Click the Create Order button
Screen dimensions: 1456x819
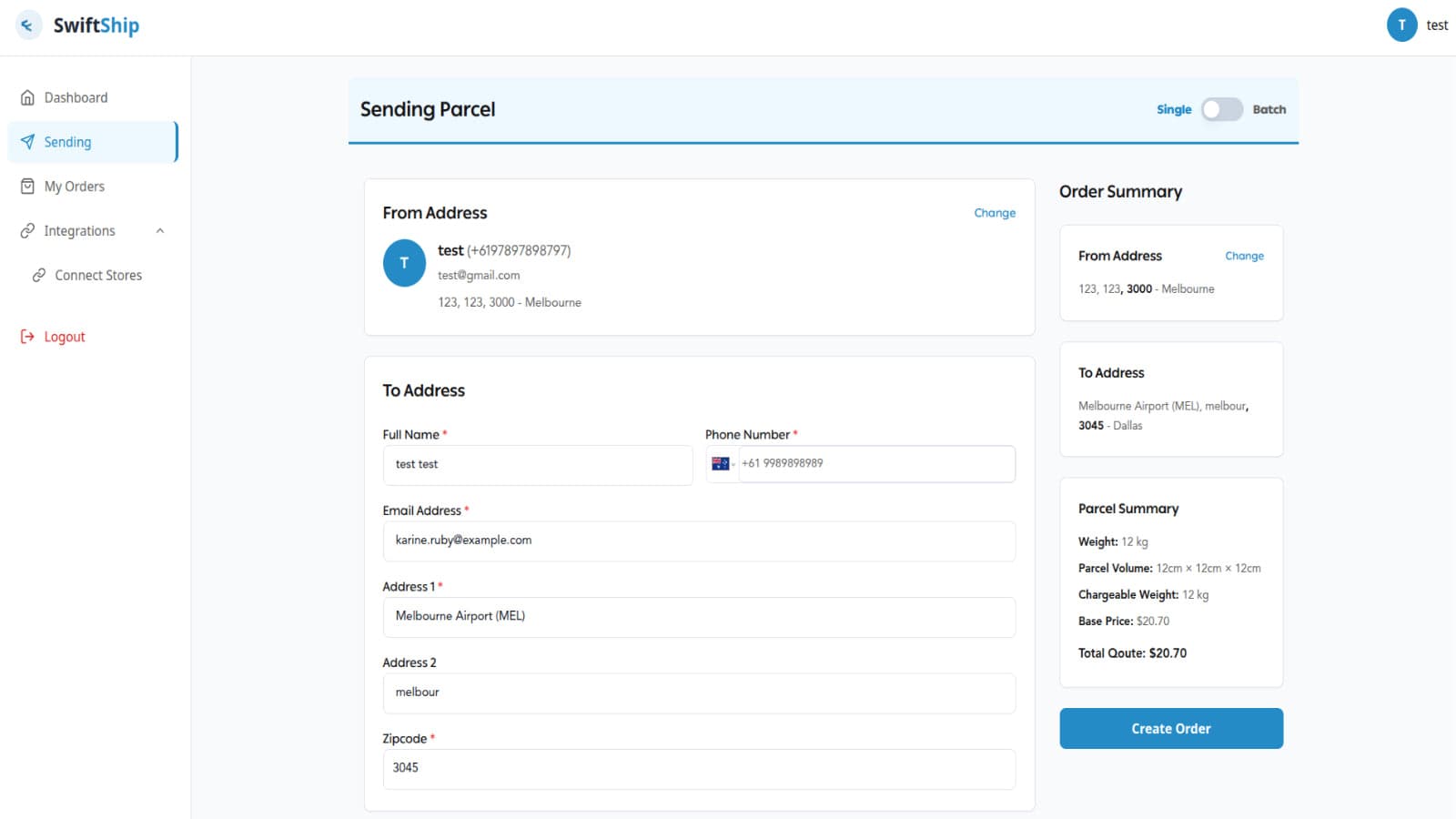[x=1171, y=729]
